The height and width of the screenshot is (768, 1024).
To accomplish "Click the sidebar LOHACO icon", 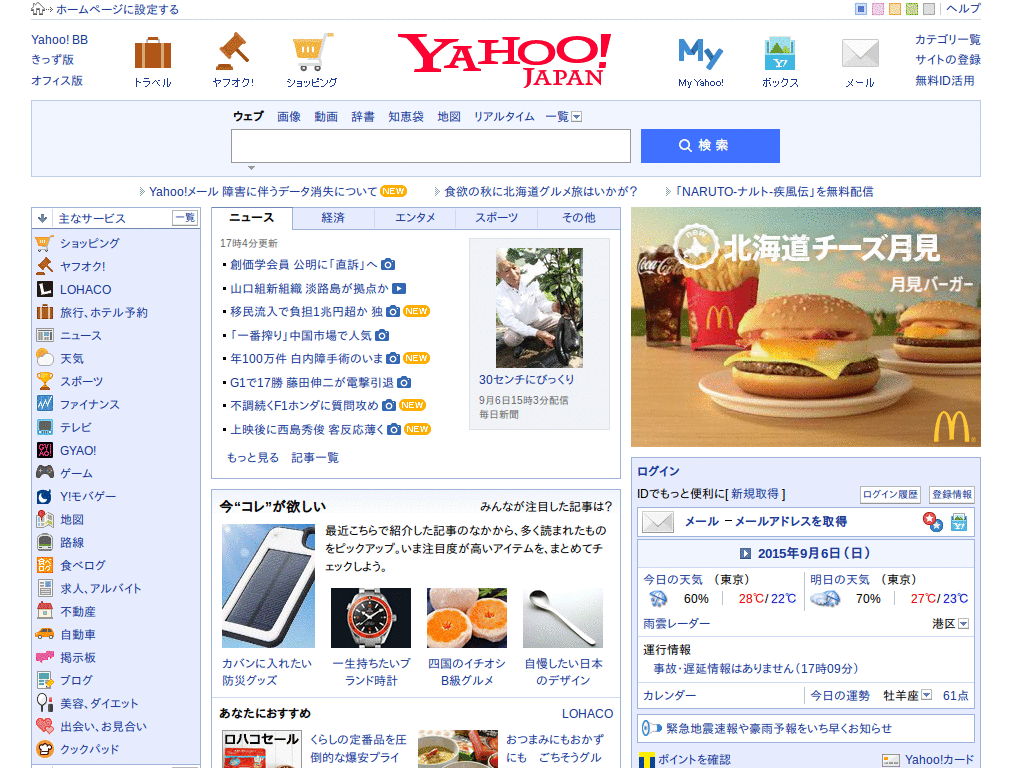I will (44, 289).
